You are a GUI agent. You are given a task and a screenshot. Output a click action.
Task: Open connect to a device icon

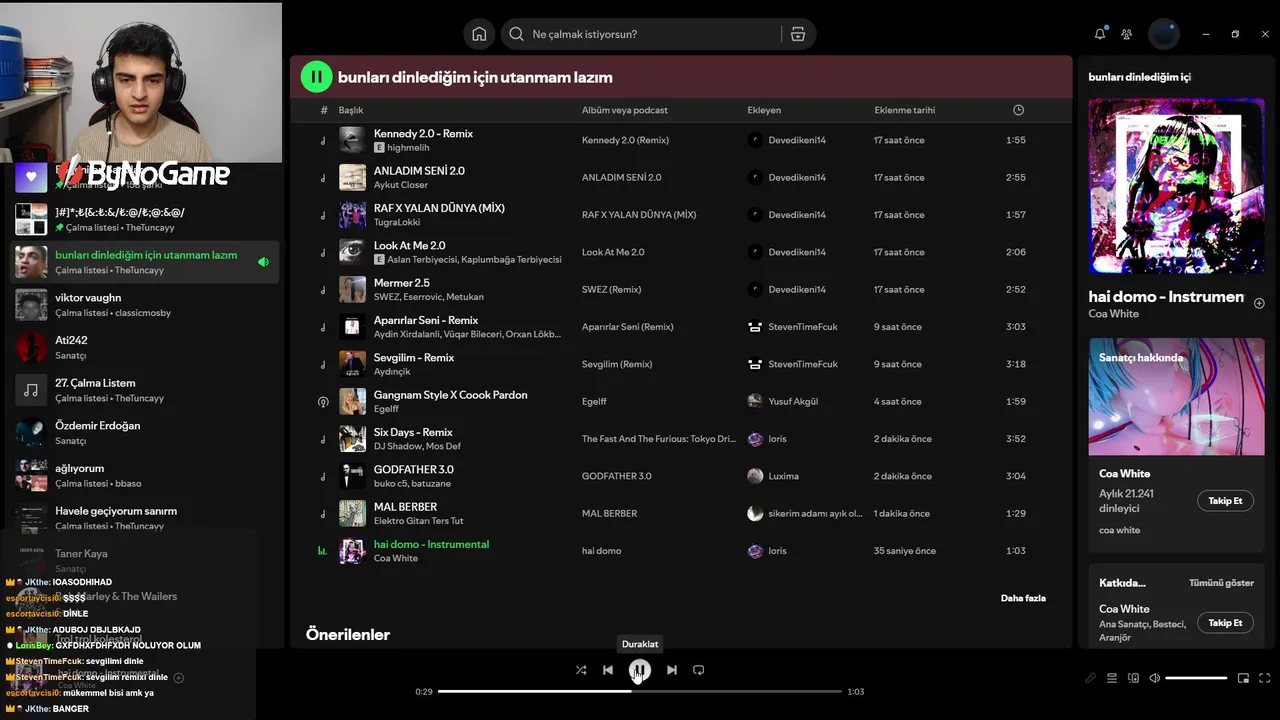pos(1133,678)
